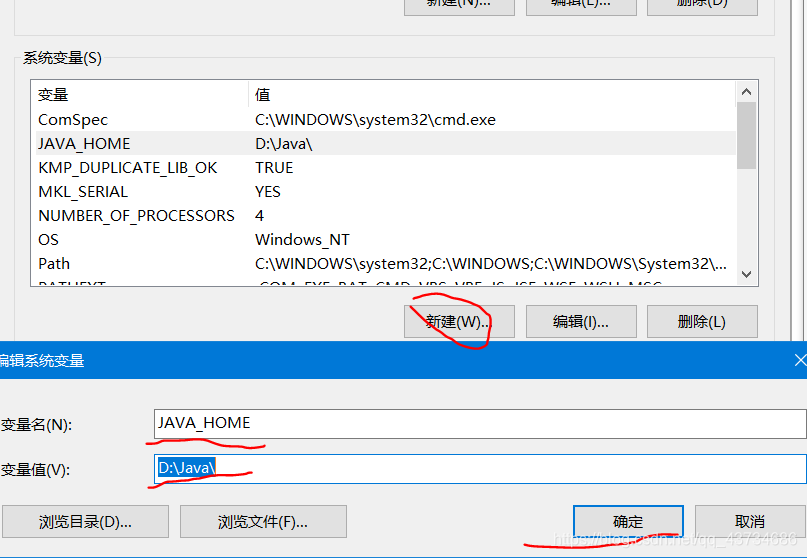Open 浏览文件(F)... file browser
The width and height of the screenshot is (807, 558).
tap(263, 521)
